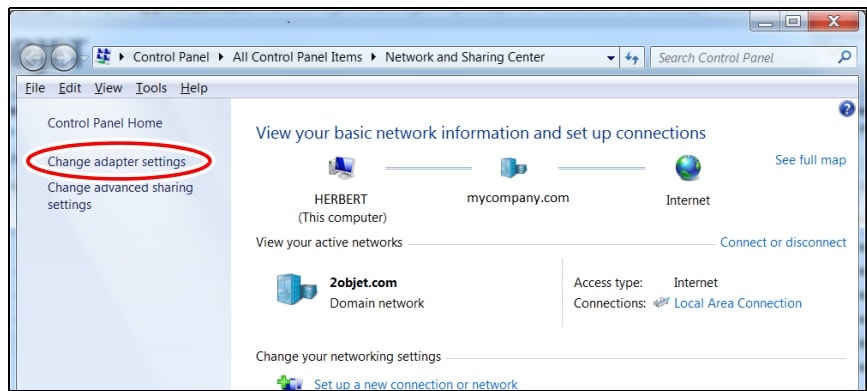Click the Change your networking settings heading

pyautogui.click(x=348, y=356)
